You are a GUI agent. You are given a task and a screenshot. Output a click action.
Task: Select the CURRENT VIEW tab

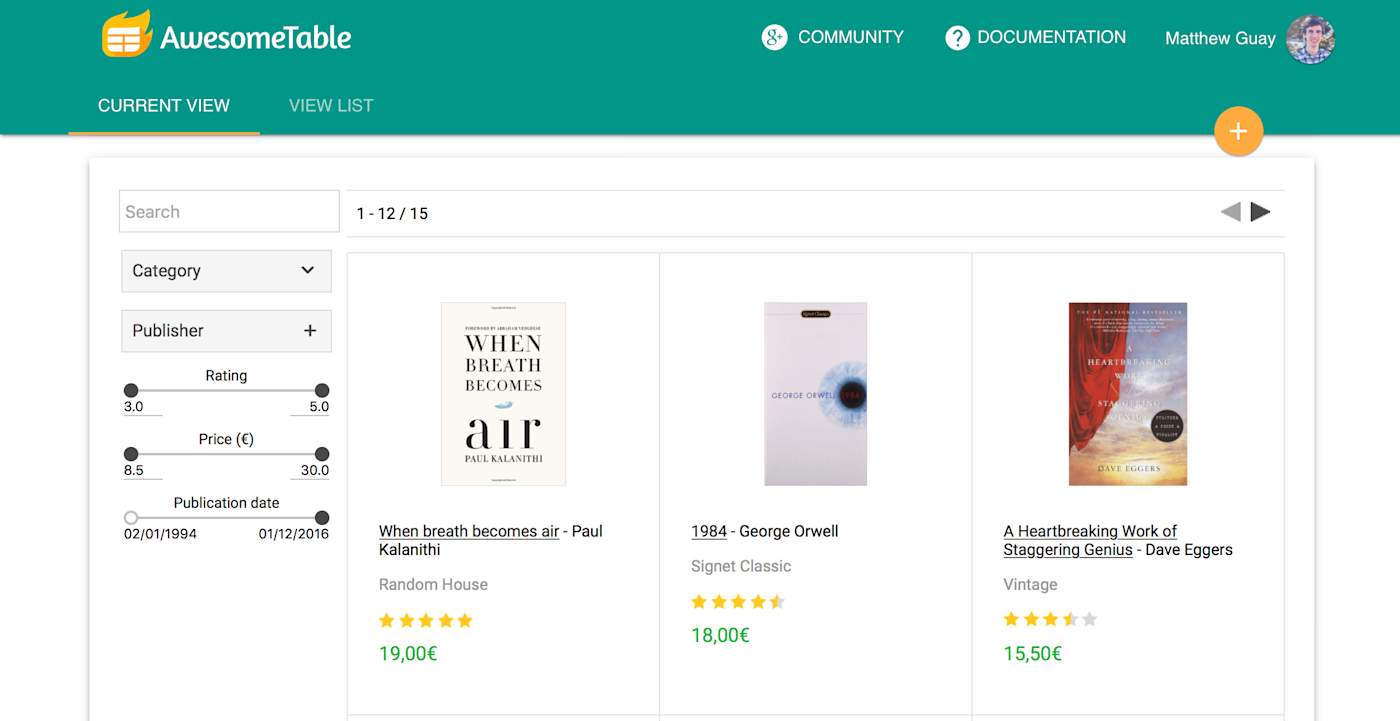click(x=163, y=105)
